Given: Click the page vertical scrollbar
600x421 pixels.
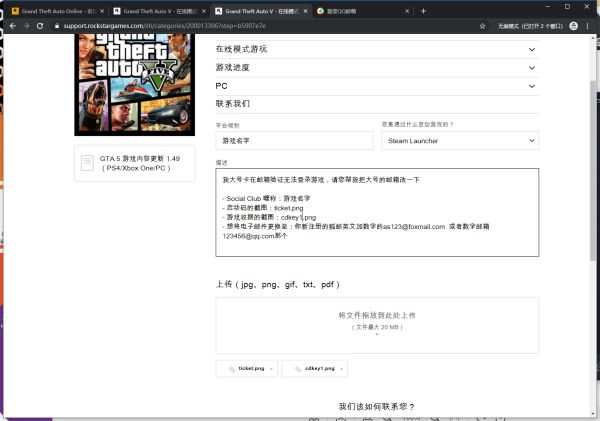Looking at the screenshot, I should click(x=593, y=170).
